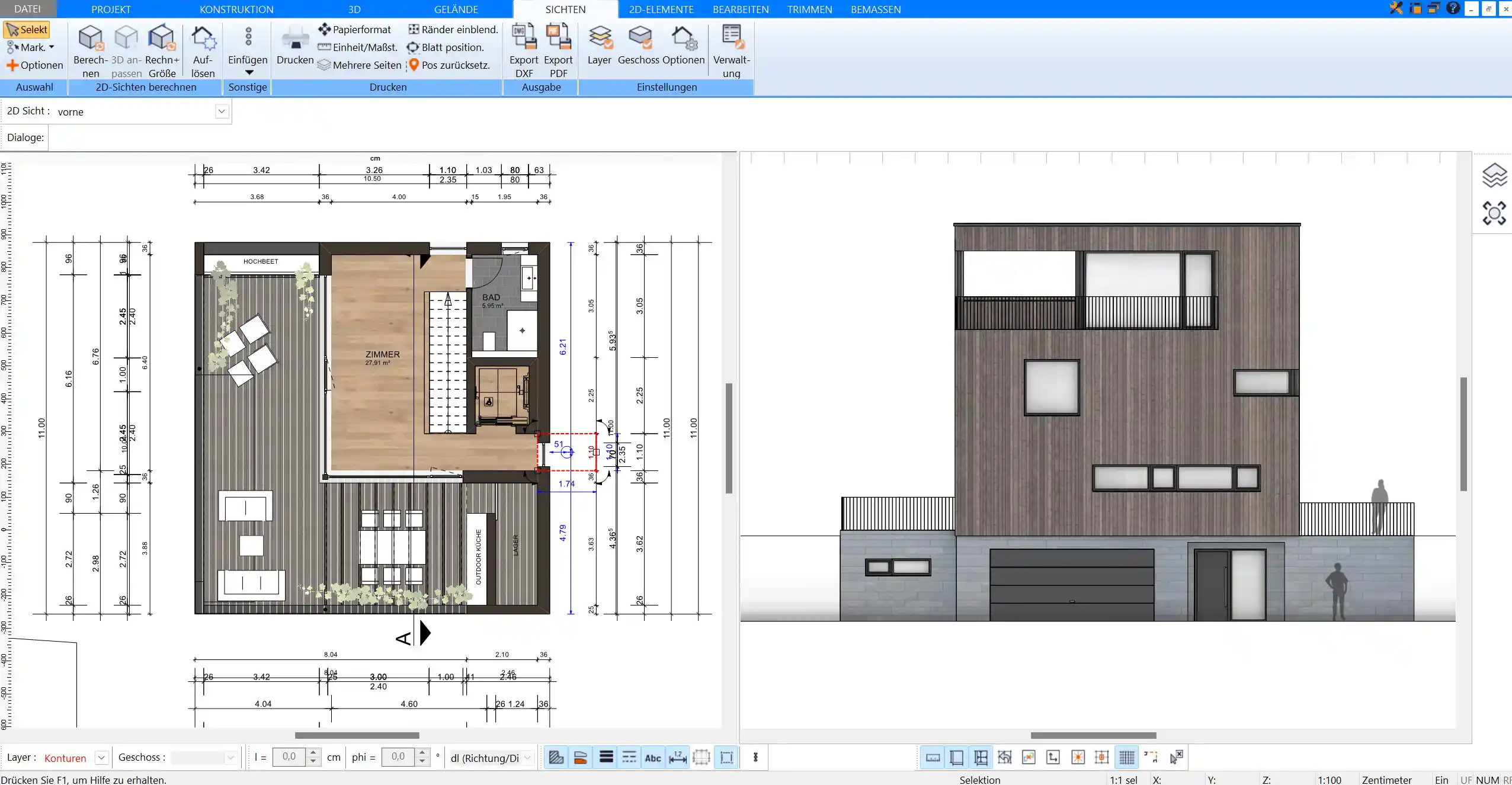Open the Geschoss dropdown
Viewport: 1512px width, 785px height.
click(230, 758)
